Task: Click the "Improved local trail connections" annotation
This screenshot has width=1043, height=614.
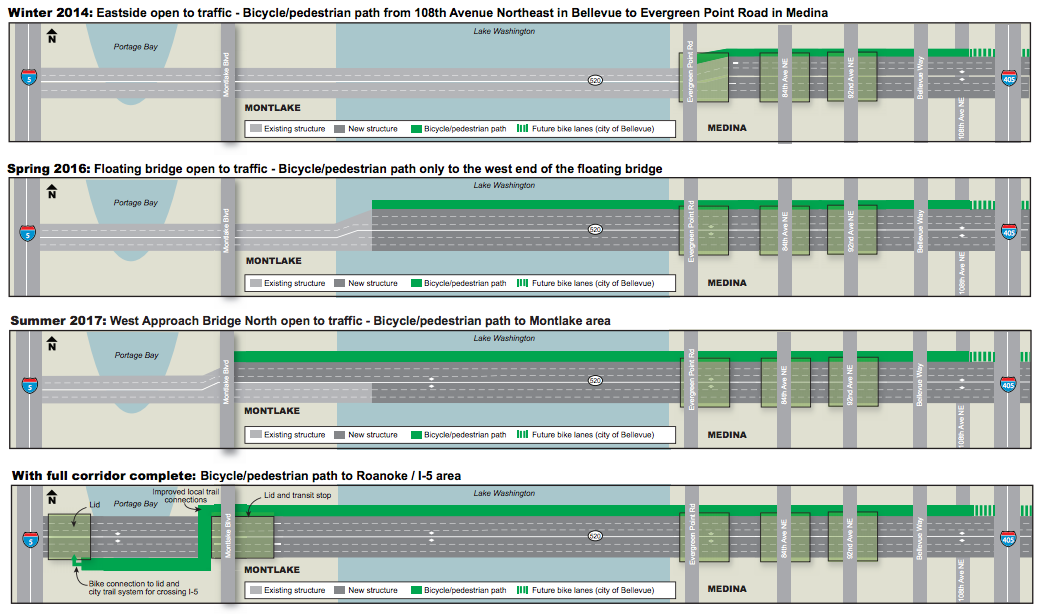Action: pos(185,496)
